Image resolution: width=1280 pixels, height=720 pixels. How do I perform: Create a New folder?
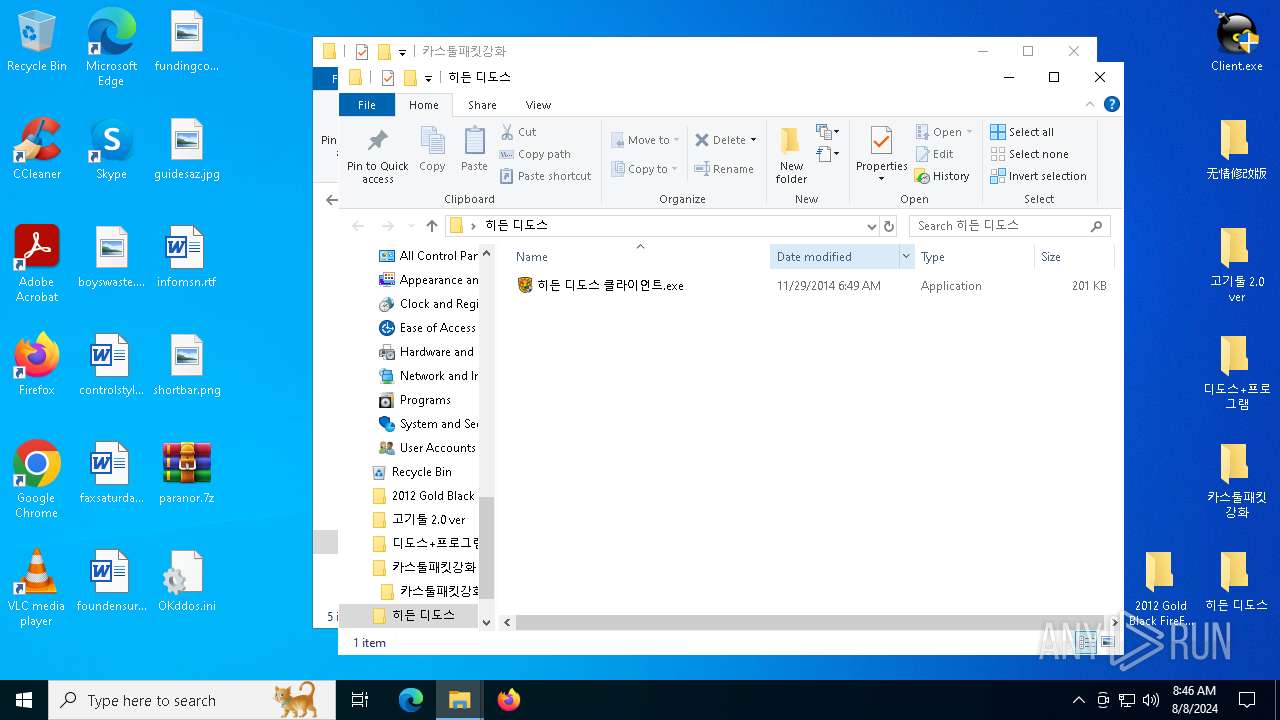pyautogui.click(x=791, y=155)
